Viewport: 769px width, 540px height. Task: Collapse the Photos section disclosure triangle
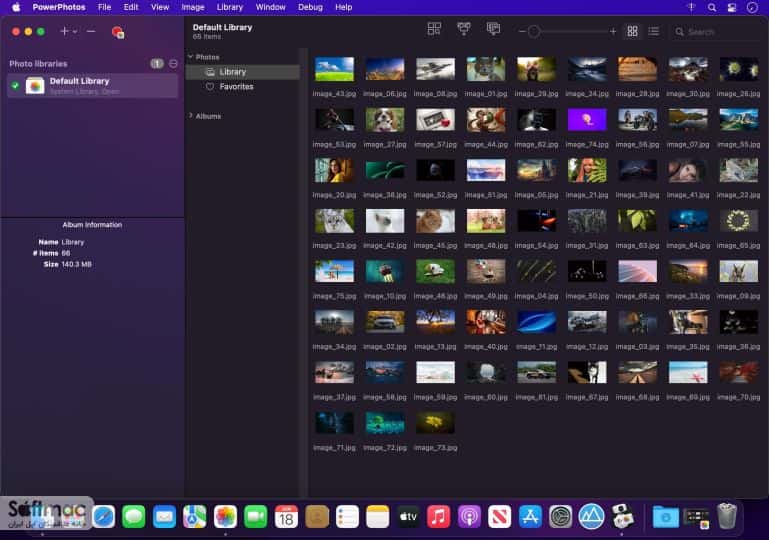coord(190,57)
